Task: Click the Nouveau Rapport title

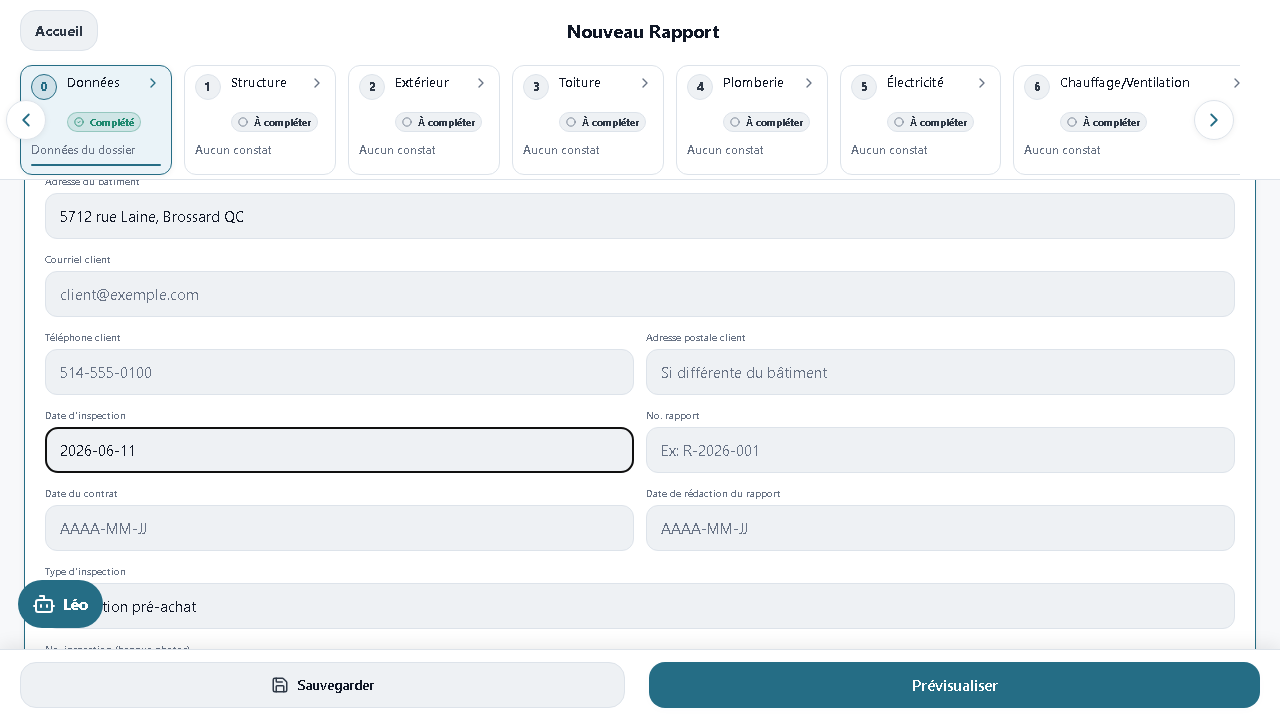Action: (643, 32)
